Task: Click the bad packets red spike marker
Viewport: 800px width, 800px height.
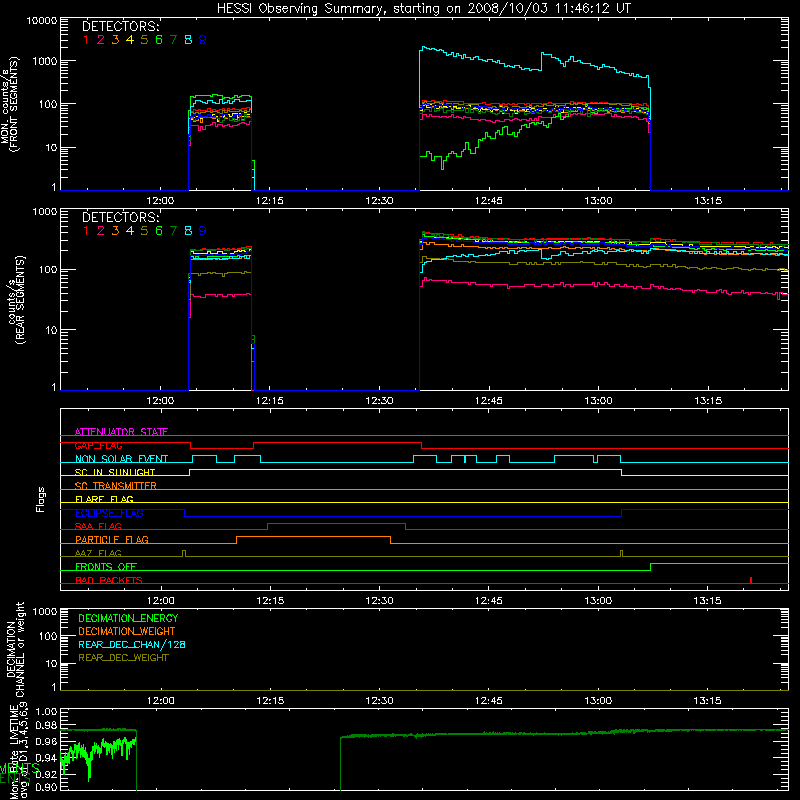Action: 751,580
